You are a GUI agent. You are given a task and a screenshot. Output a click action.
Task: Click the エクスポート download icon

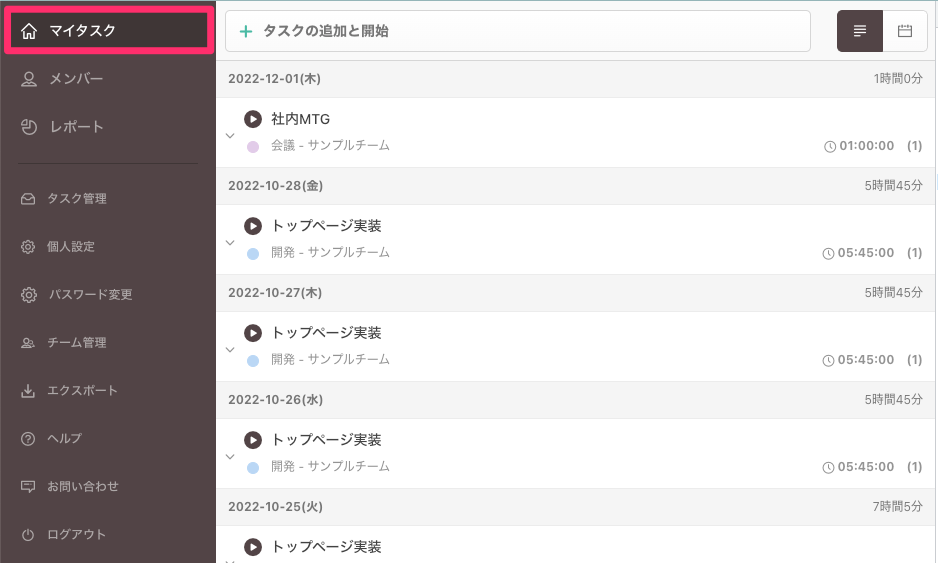(x=28, y=391)
